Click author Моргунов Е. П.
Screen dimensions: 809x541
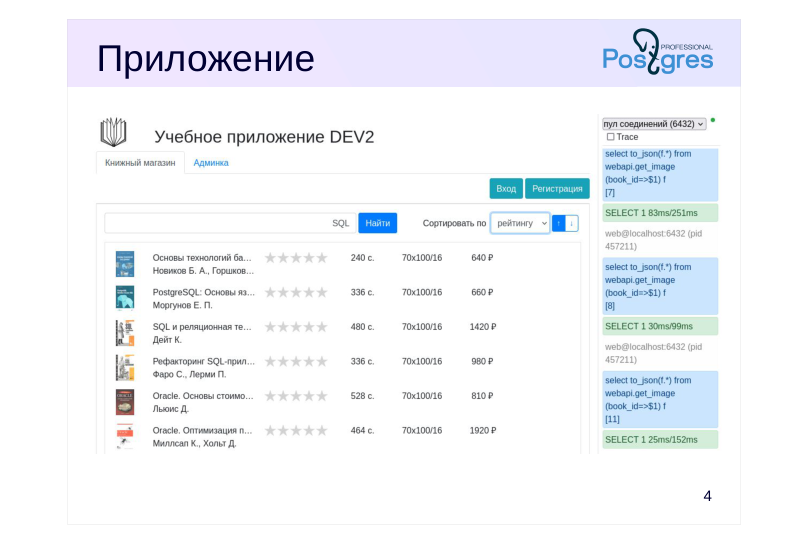click(183, 305)
